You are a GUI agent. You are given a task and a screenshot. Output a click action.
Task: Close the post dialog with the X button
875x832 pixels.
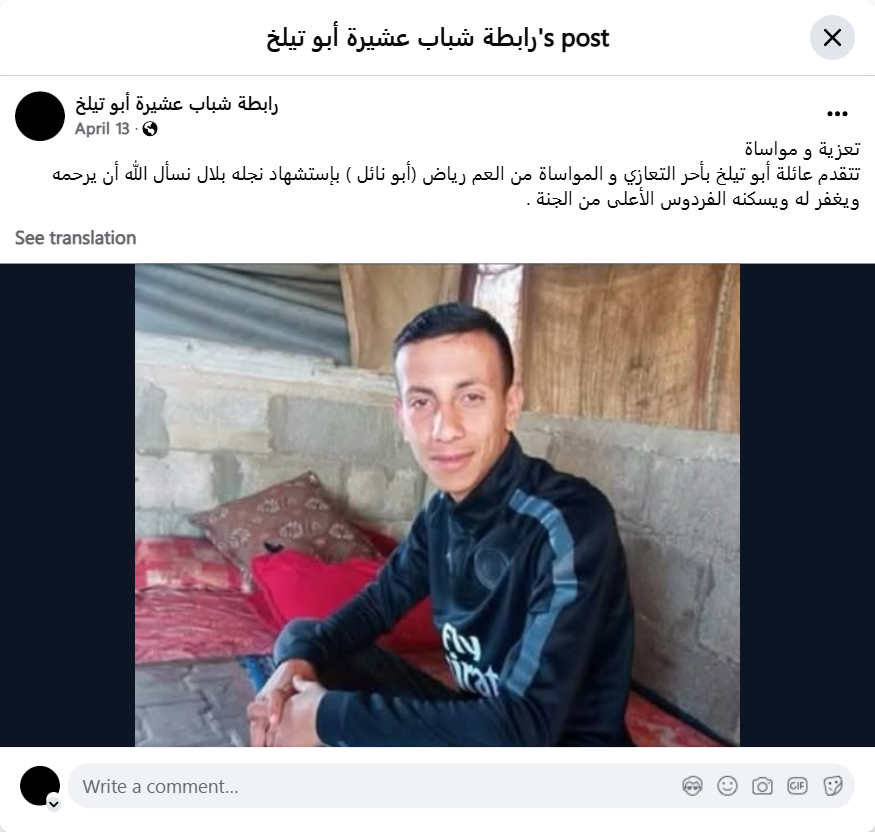click(x=832, y=38)
